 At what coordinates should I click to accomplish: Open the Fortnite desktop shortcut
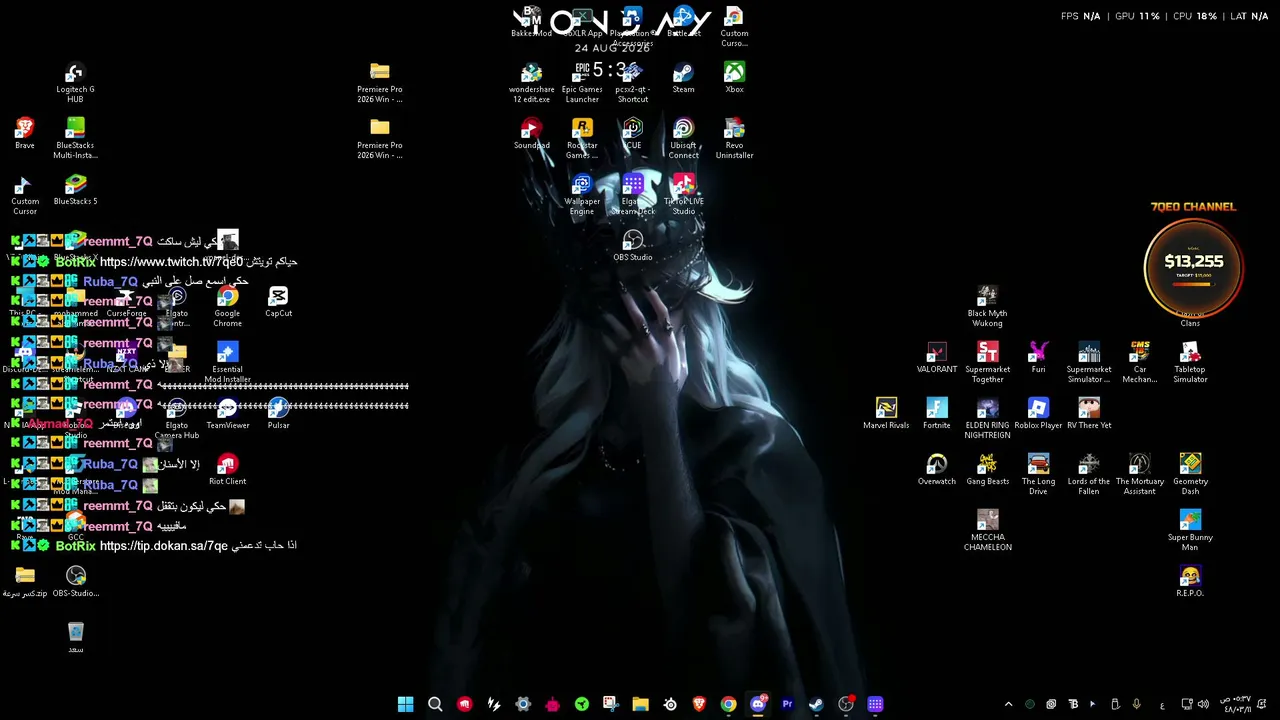pyautogui.click(x=937, y=414)
